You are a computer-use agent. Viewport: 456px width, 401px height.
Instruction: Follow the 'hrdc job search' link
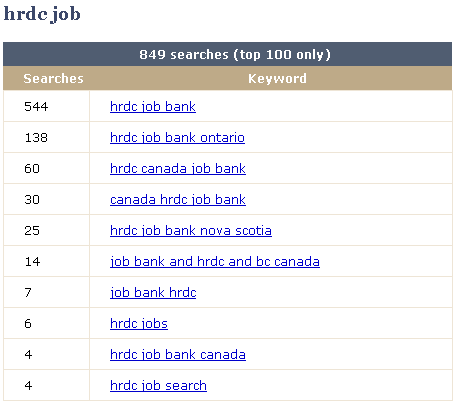coord(158,385)
